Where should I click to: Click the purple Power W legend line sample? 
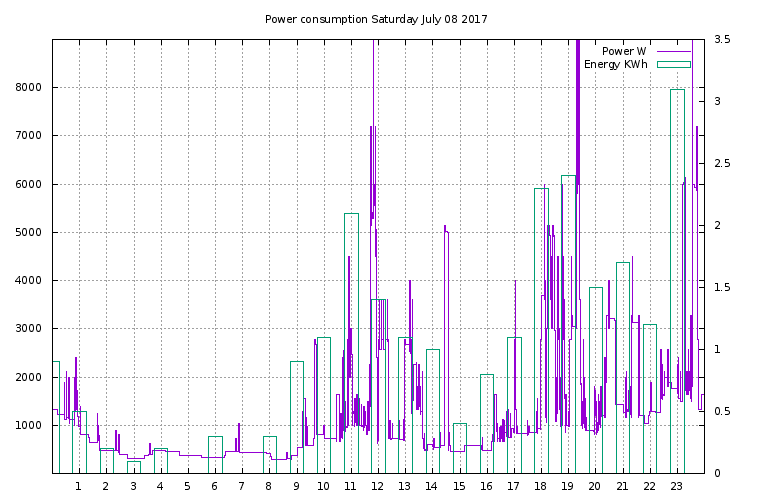(674, 51)
